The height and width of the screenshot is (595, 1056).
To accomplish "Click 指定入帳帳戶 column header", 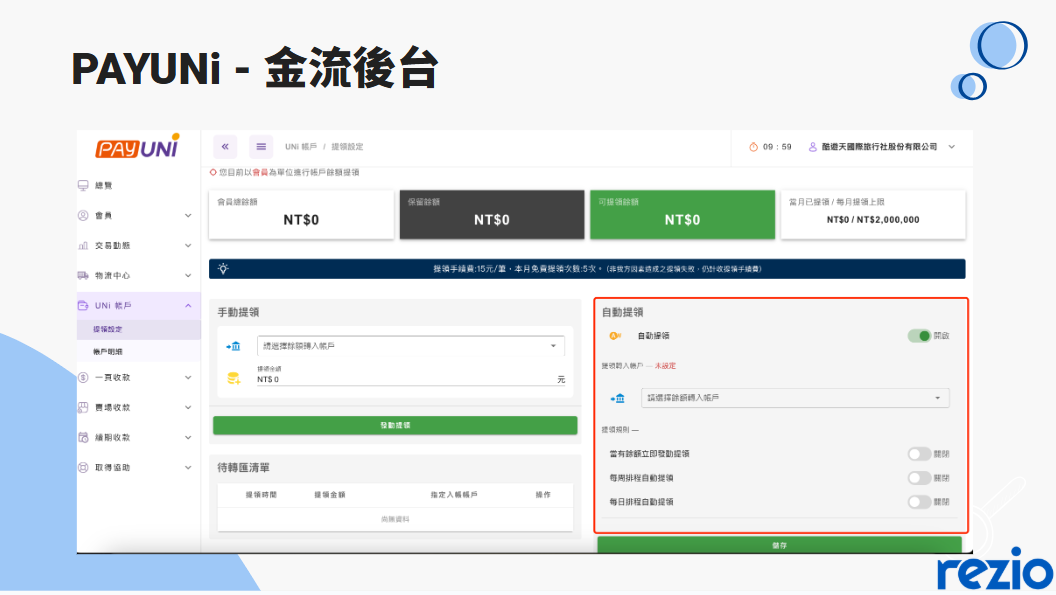I will coord(454,495).
